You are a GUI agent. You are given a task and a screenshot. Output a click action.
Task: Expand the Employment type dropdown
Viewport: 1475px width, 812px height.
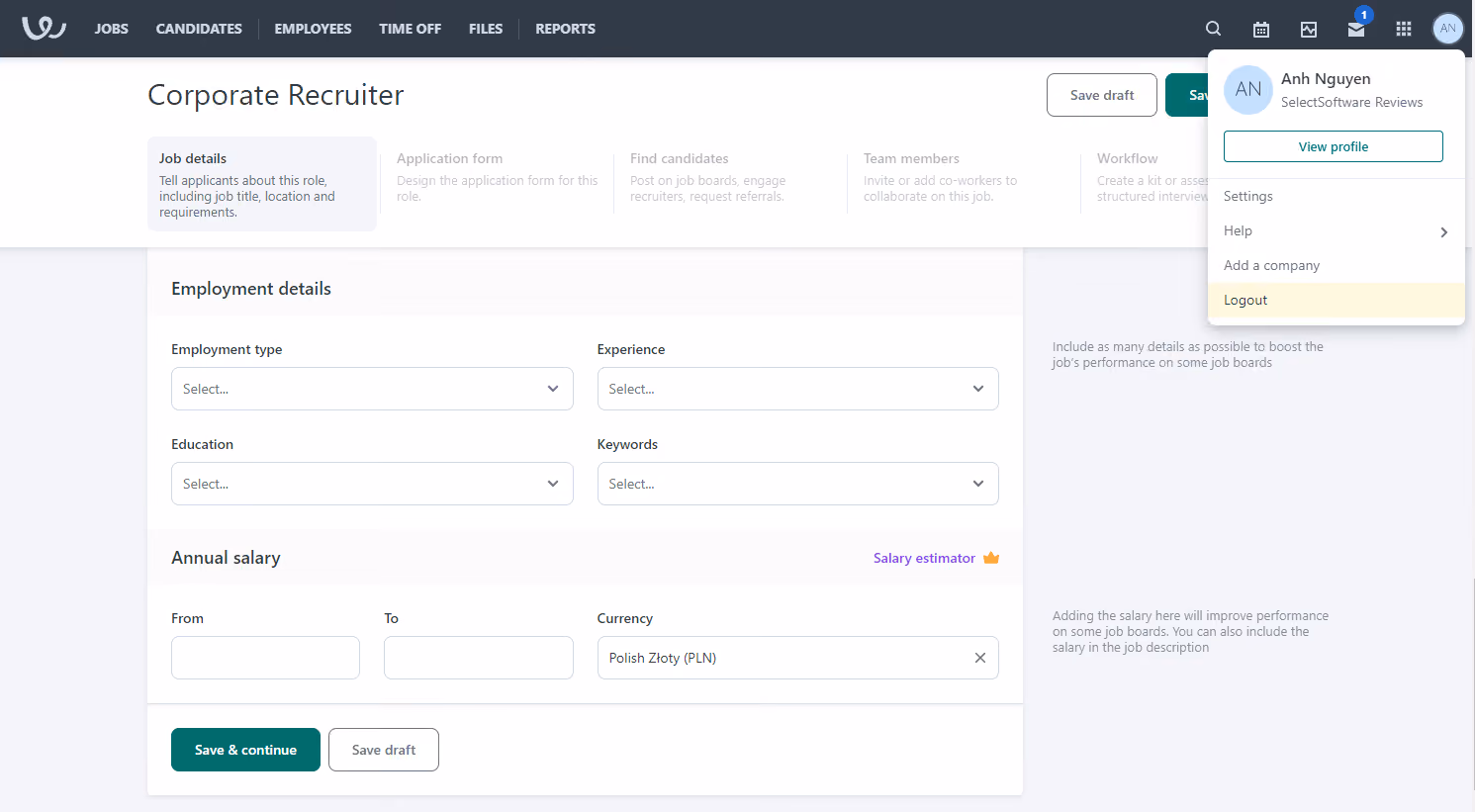point(372,389)
